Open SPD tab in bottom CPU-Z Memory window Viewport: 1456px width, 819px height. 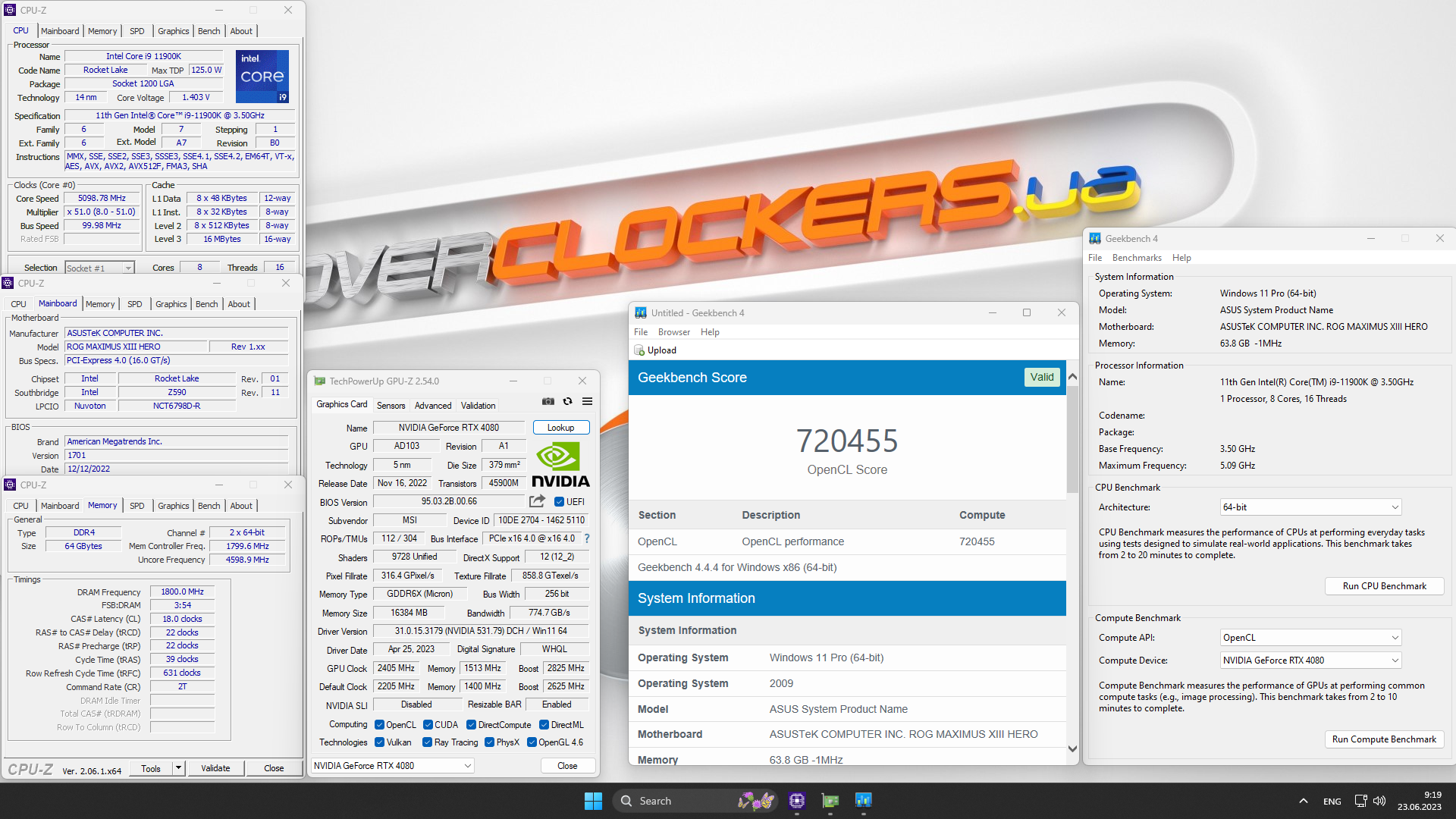click(136, 506)
